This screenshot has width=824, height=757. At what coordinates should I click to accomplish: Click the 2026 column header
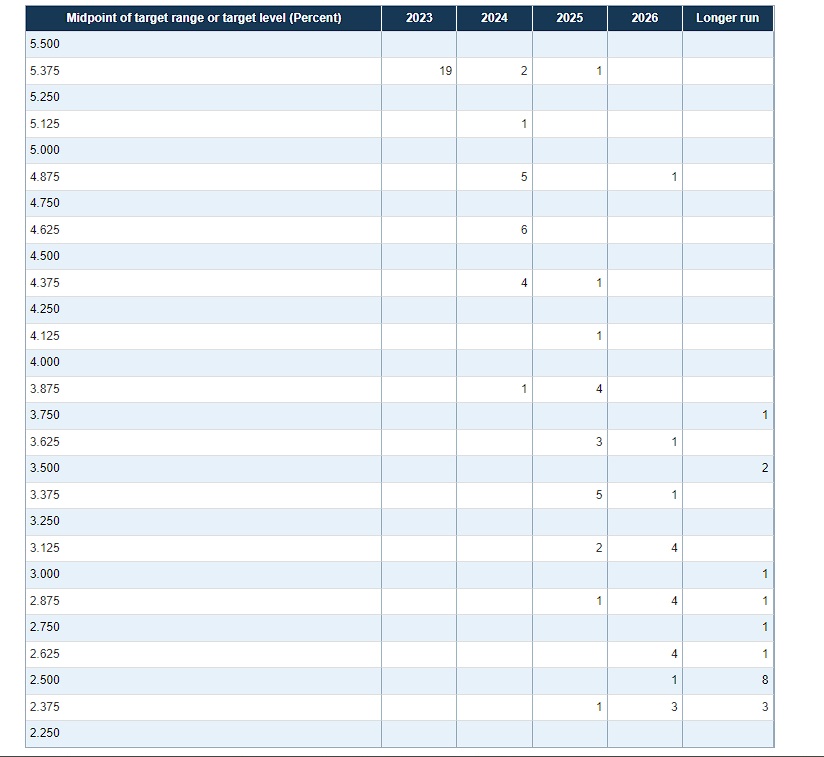point(645,18)
